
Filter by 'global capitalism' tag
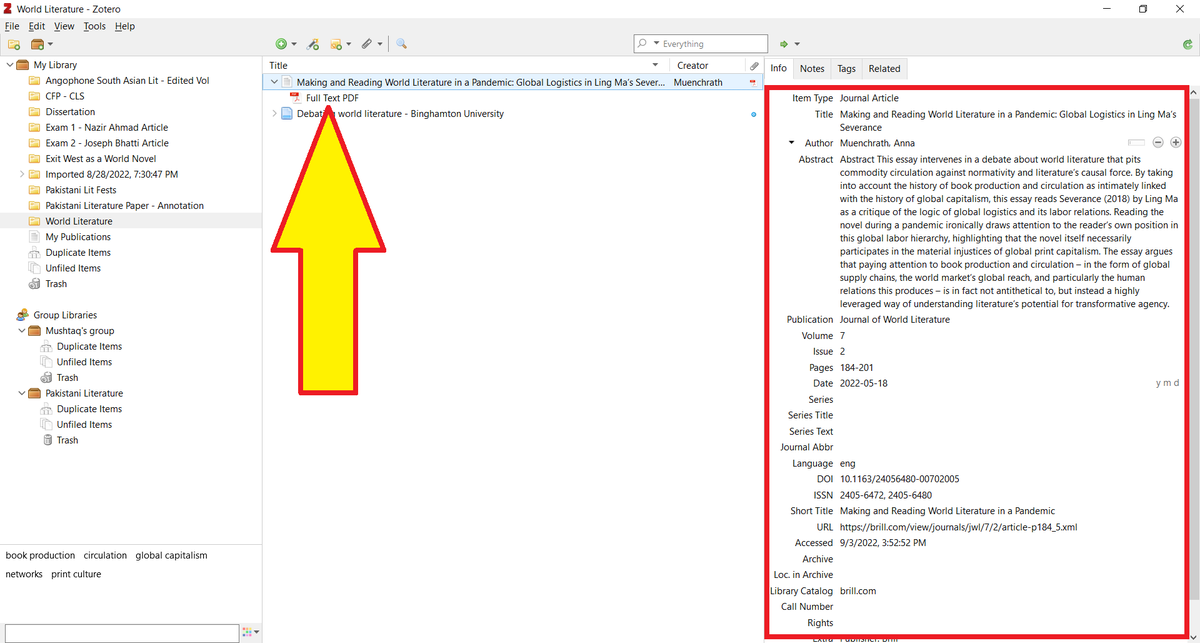pos(171,555)
